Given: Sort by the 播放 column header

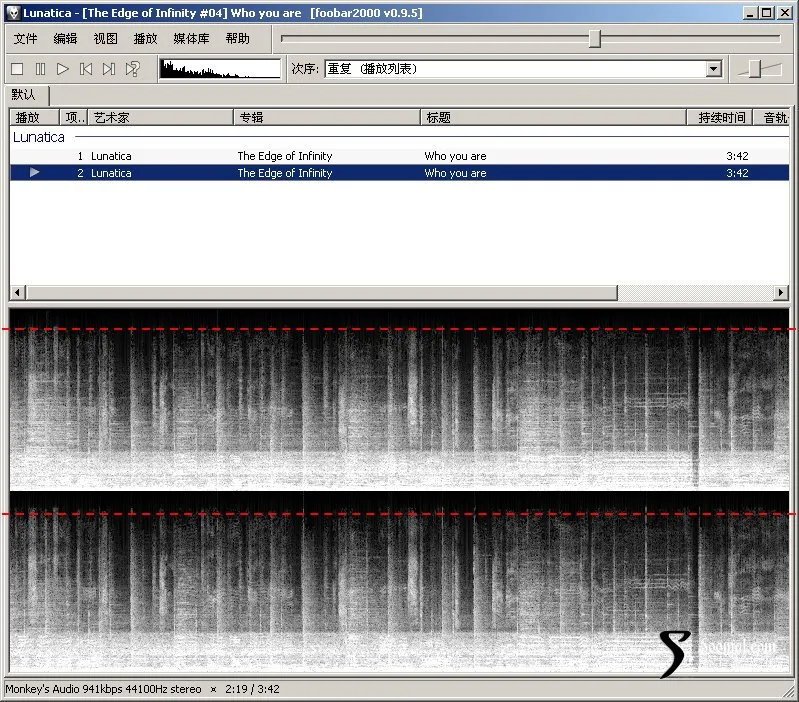Looking at the screenshot, I should tap(34, 118).
